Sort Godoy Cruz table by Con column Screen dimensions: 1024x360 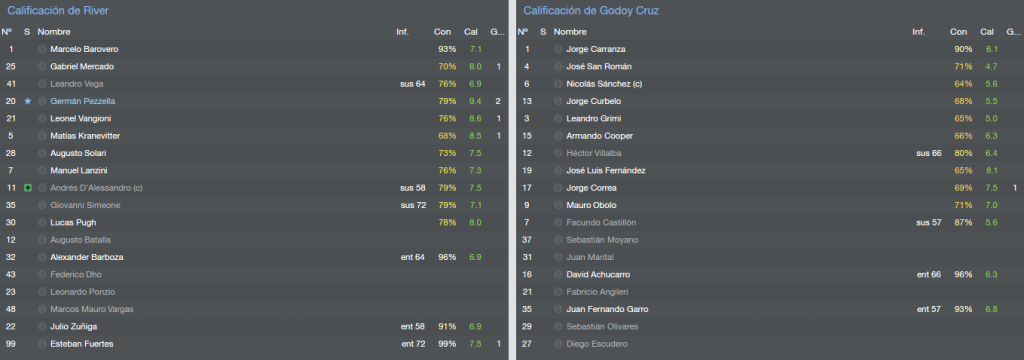pos(959,32)
